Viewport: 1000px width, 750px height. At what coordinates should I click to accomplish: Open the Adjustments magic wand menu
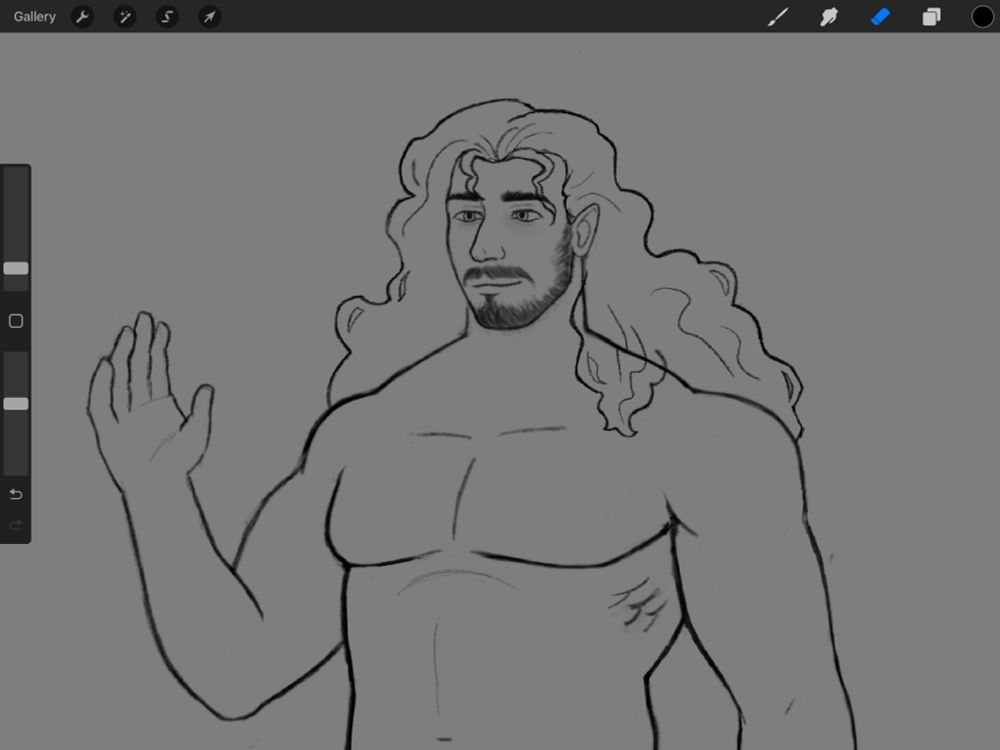pos(125,16)
